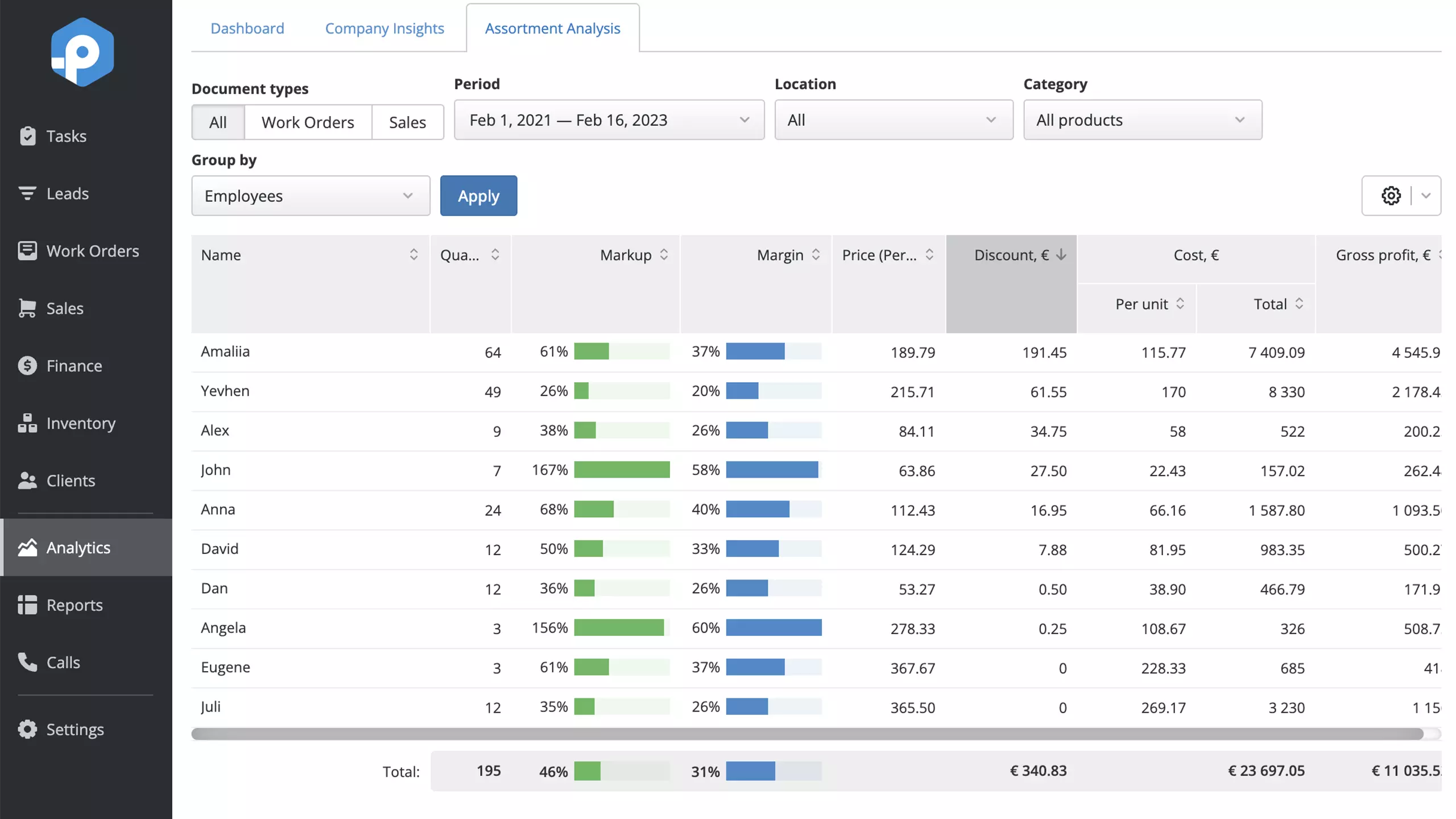The height and width of the screenshot is (819, 1456).
Task: Open table settings gear icon
Action: pos(1391,196)
